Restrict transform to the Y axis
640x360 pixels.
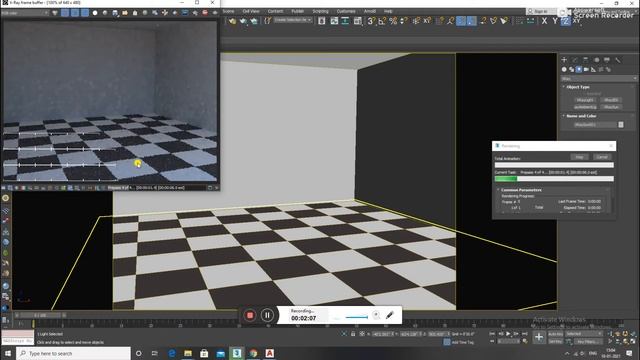pyautogui.click(x=555, y=21)
